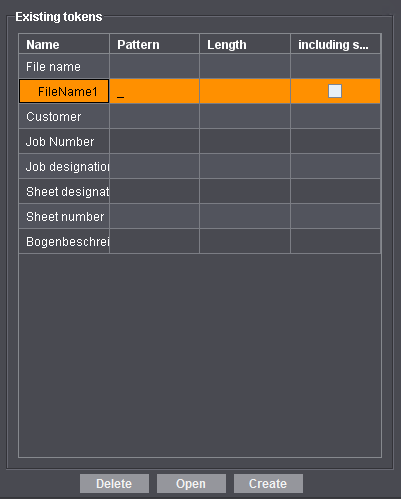Click the Length cell of the FileName1 row

[245, 91]
